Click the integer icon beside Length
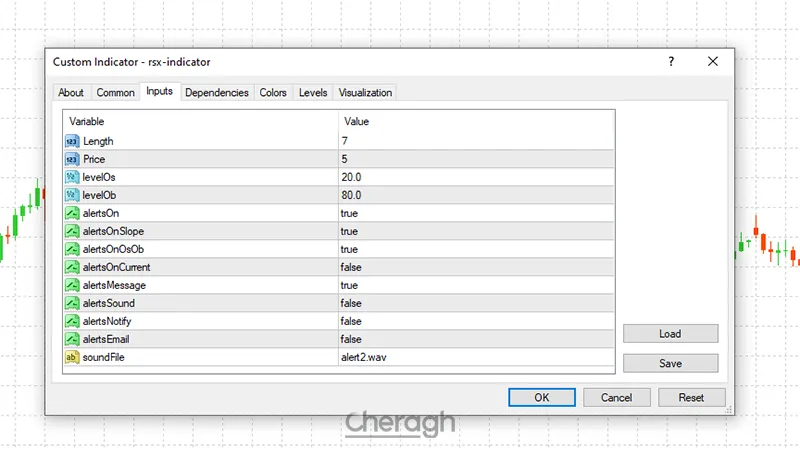 pos(72,141)
